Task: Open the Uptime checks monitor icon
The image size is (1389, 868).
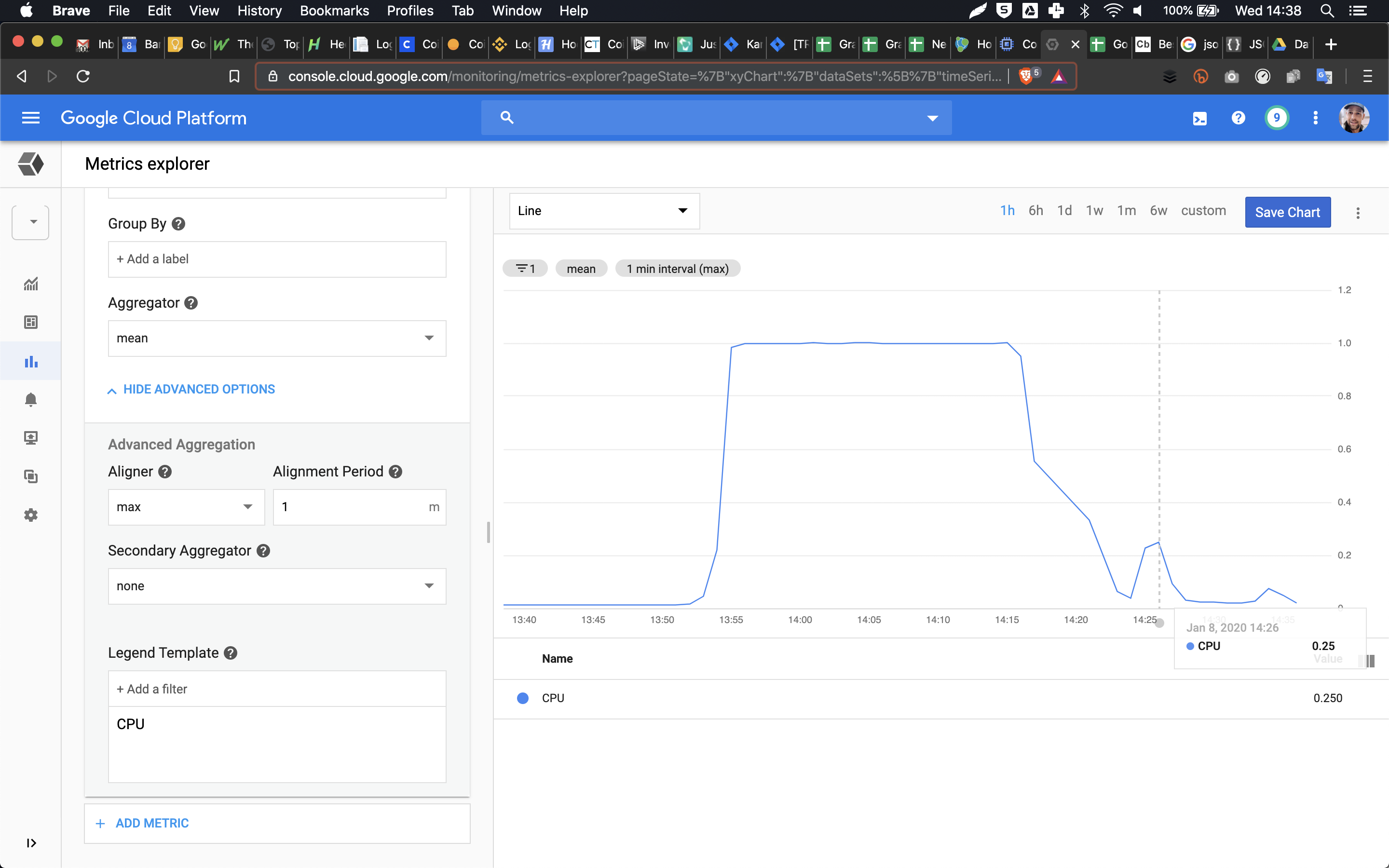Action: pyautogui.click(x=31, y=438)
